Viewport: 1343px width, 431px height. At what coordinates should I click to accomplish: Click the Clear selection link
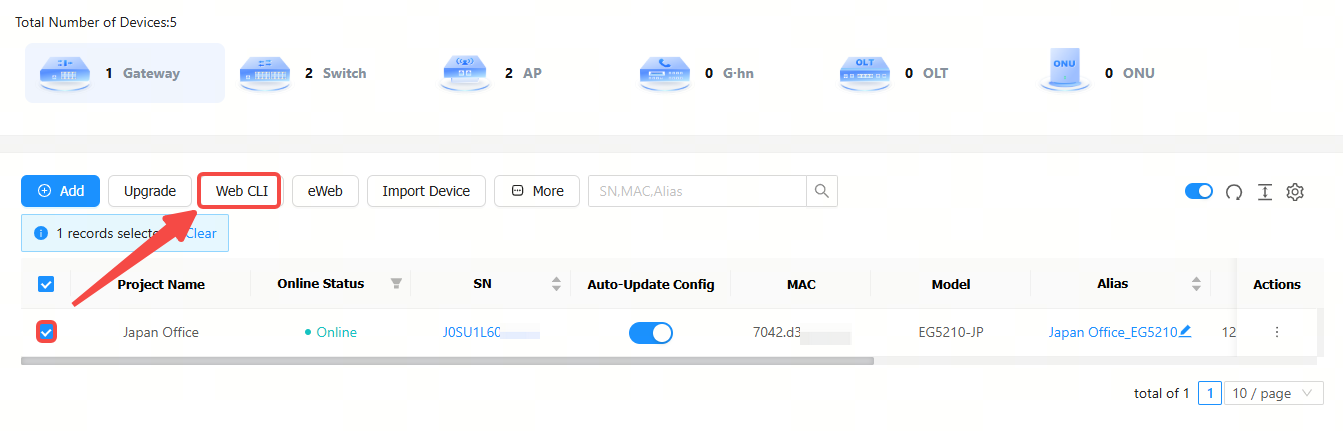click(201, 233)
